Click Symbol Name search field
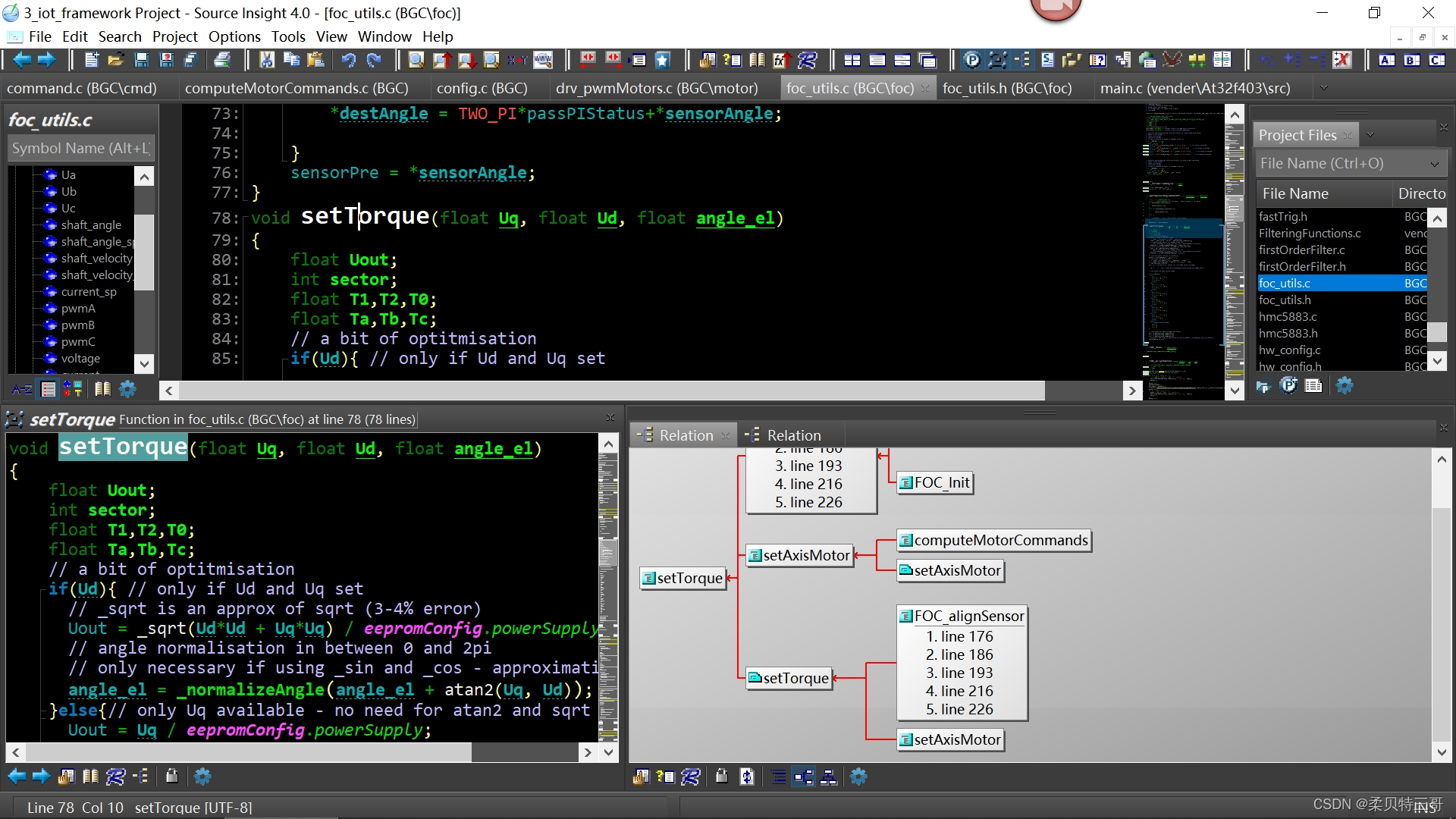The height and width of the screenshot is (819, 1456). [80, 149]
